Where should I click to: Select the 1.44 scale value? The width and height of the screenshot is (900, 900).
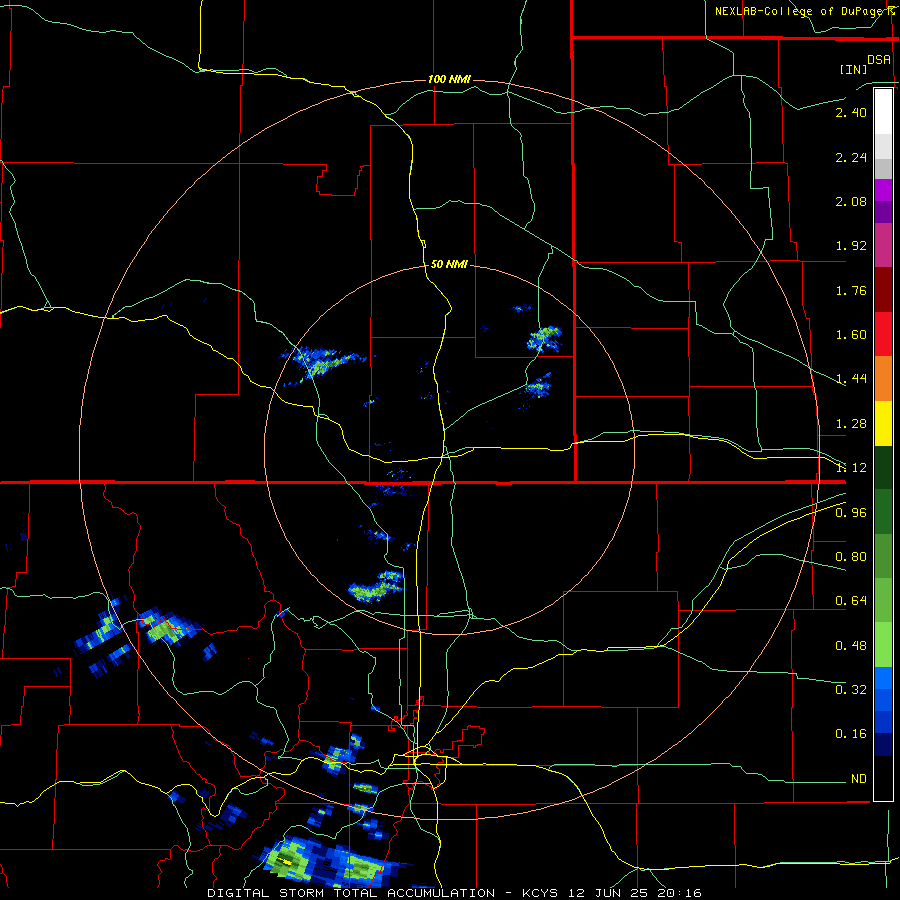click(851, 379)
